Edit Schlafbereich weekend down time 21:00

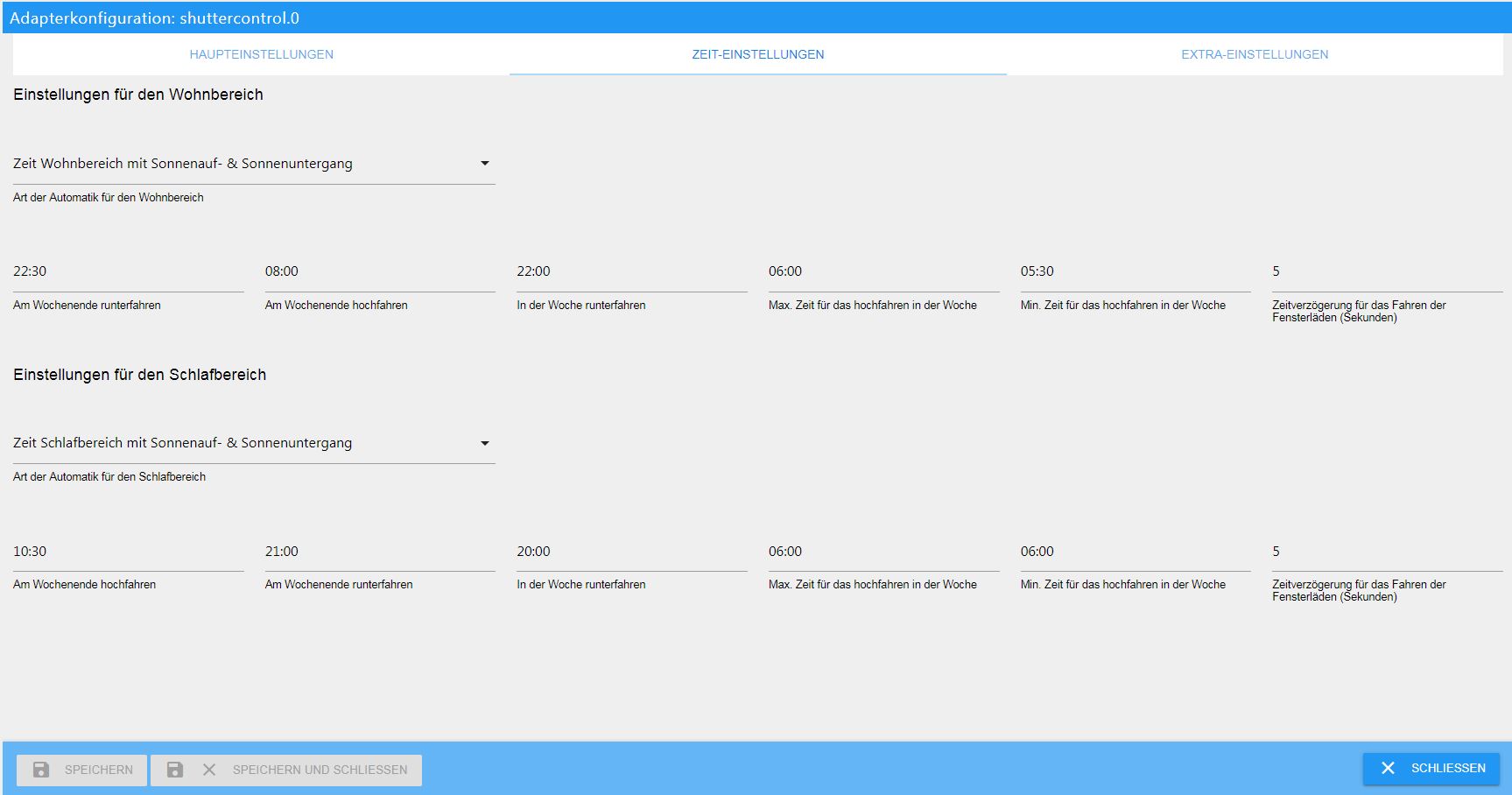click(380, 552)
